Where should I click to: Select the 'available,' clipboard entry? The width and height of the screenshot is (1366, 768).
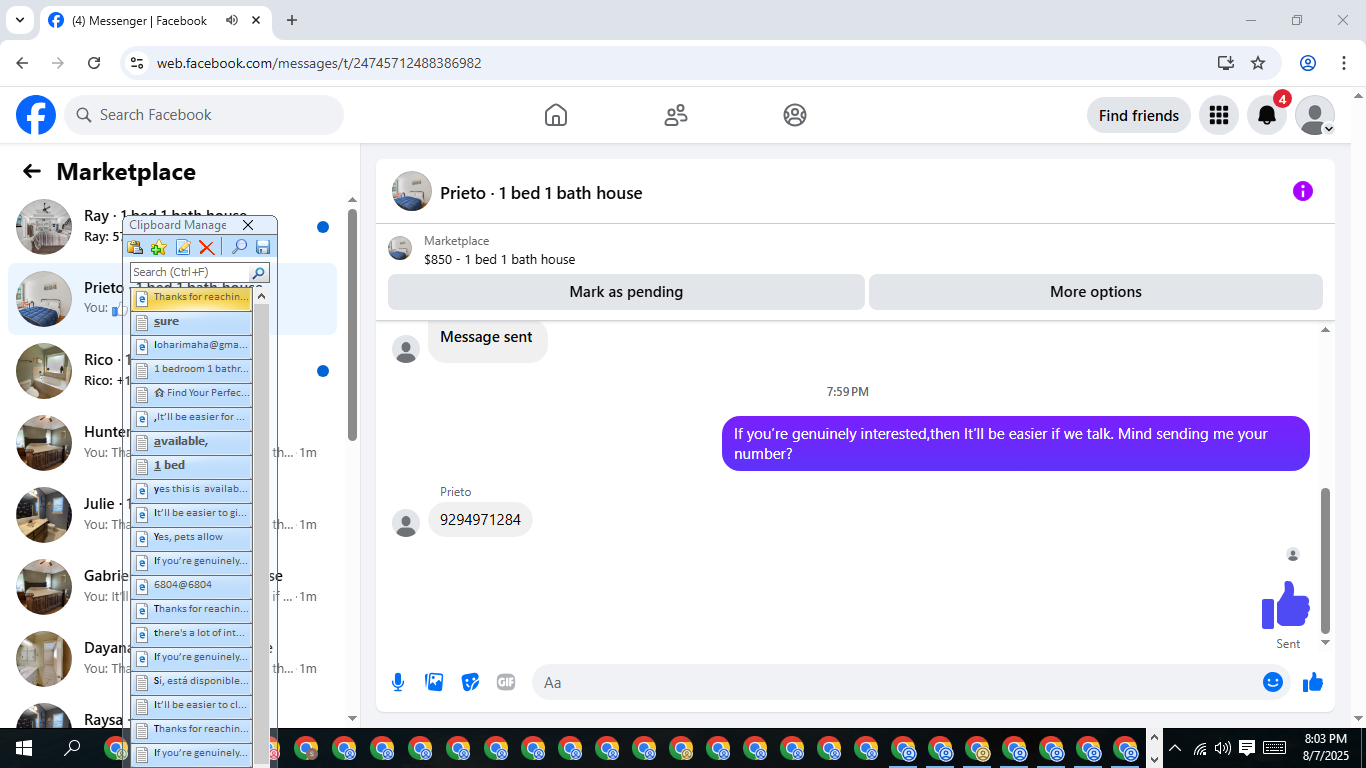pos(191,442)
